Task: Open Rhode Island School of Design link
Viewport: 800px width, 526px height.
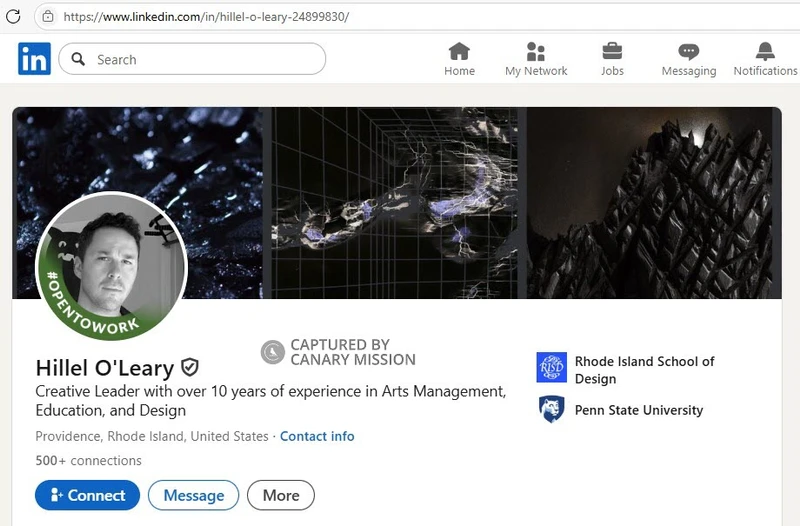Action: (644, 370)
